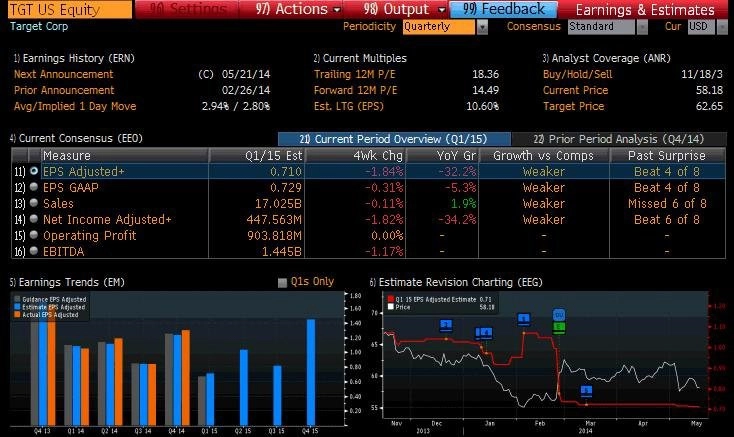Click the Measure column header
This screenshot has height=437, width=734.
(124, 155)
